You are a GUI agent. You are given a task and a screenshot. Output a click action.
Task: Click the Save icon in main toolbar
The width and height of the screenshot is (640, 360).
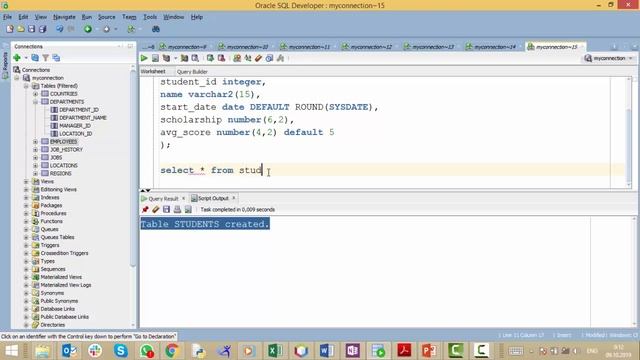pyautogui.click(x=31, y=29)
